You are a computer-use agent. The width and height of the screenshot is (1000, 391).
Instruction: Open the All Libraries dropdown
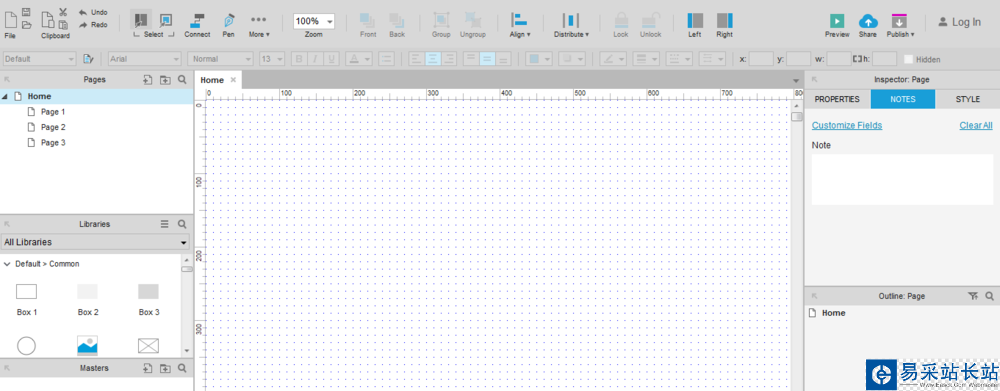tap(96, 242)
